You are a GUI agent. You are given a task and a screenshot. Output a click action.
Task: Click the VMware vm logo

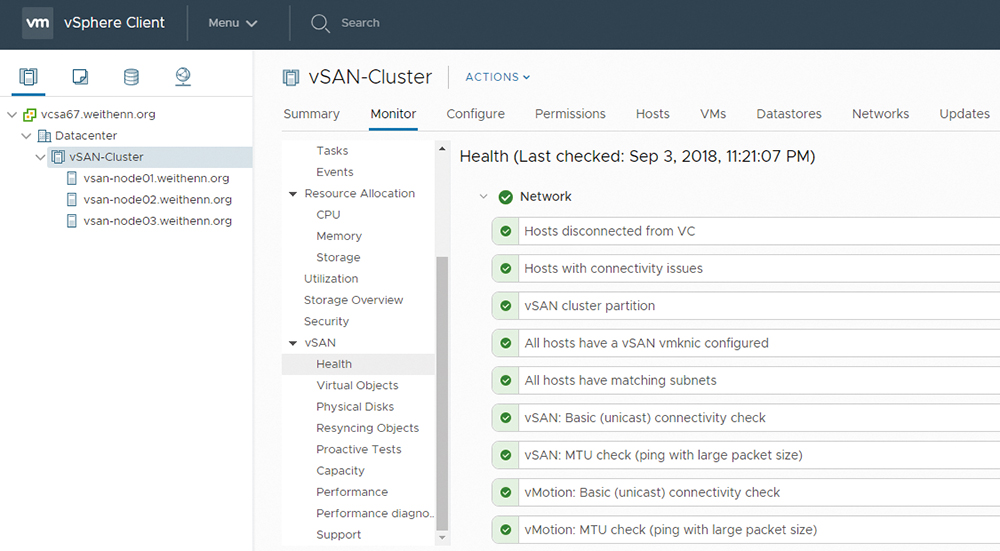point(38,23)
